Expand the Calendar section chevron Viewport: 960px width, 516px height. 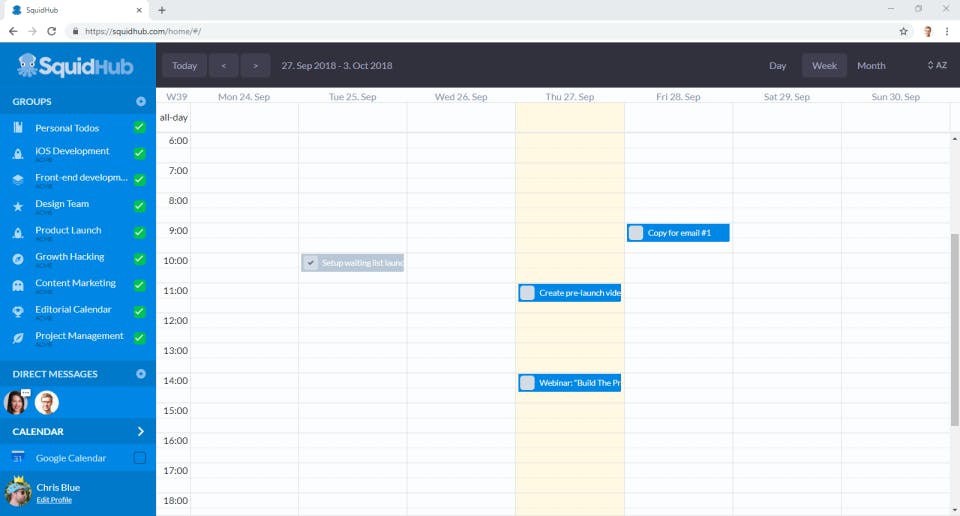141,432
